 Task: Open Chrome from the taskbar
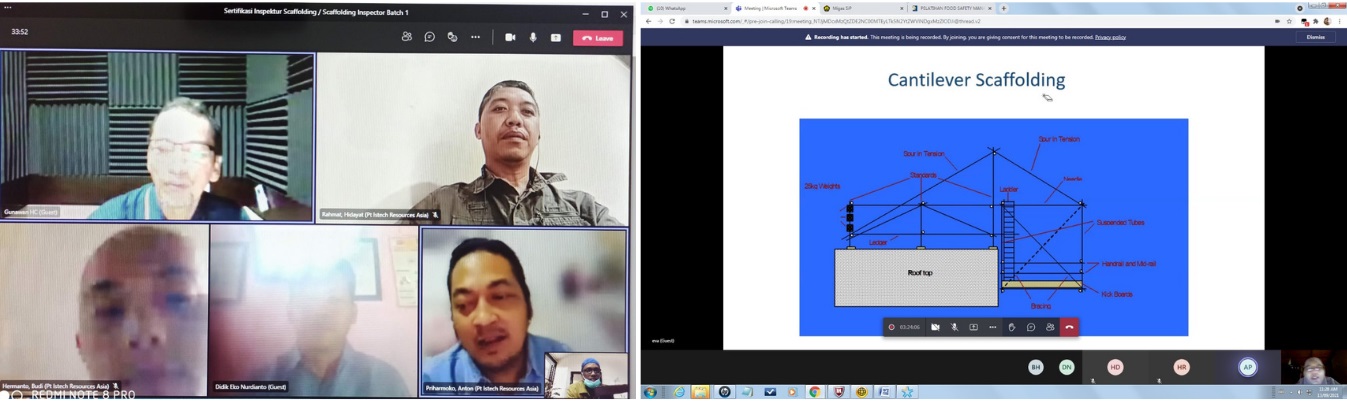coord(815,392)
